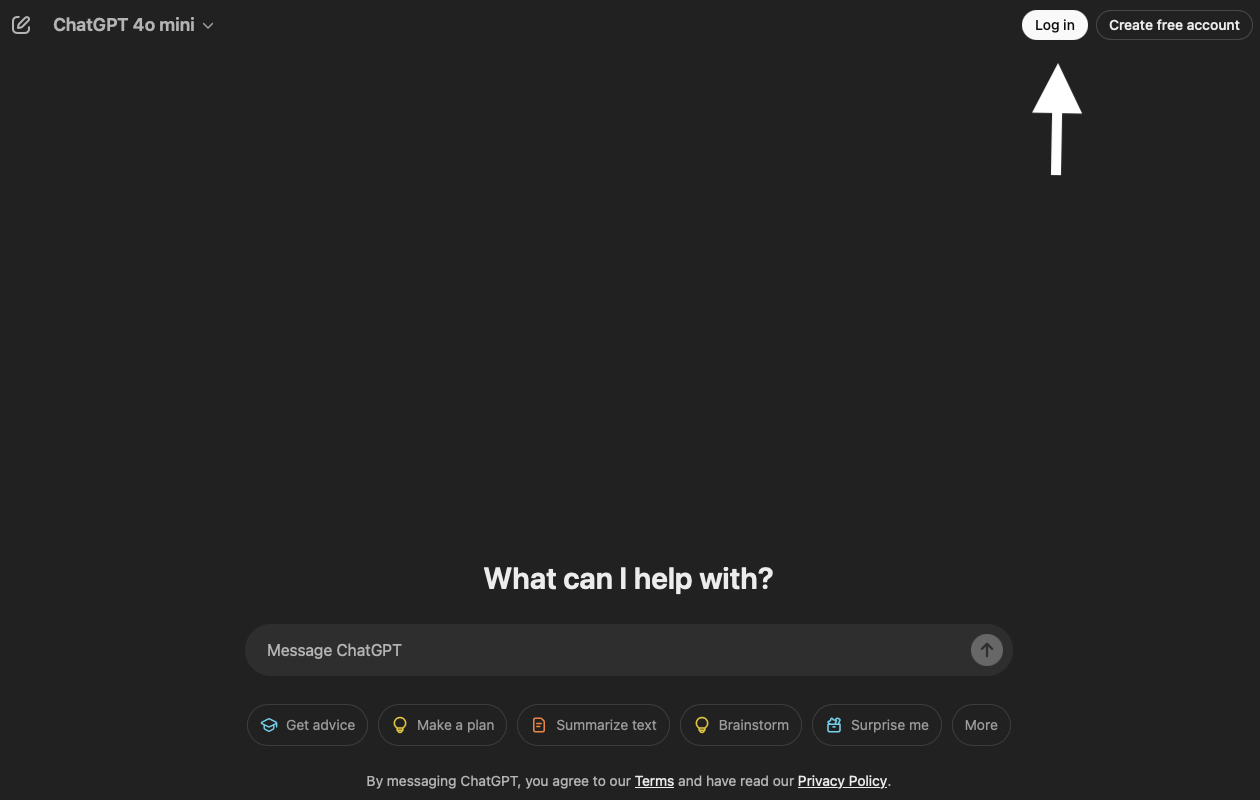
Task: Choose the Make a plan suggestion
Action: (x=442, y=725)
